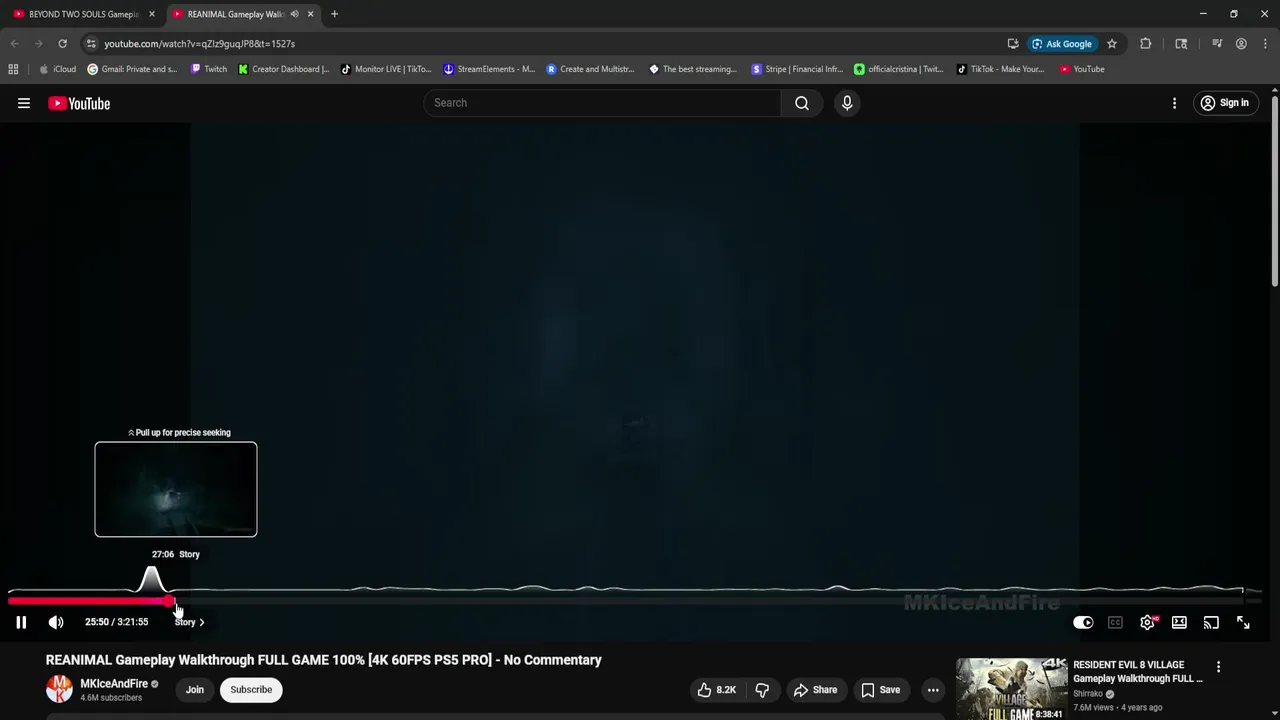Open Gmail bookmark
This screenshot has height=720, width=1280.
(x=133, y=69)
